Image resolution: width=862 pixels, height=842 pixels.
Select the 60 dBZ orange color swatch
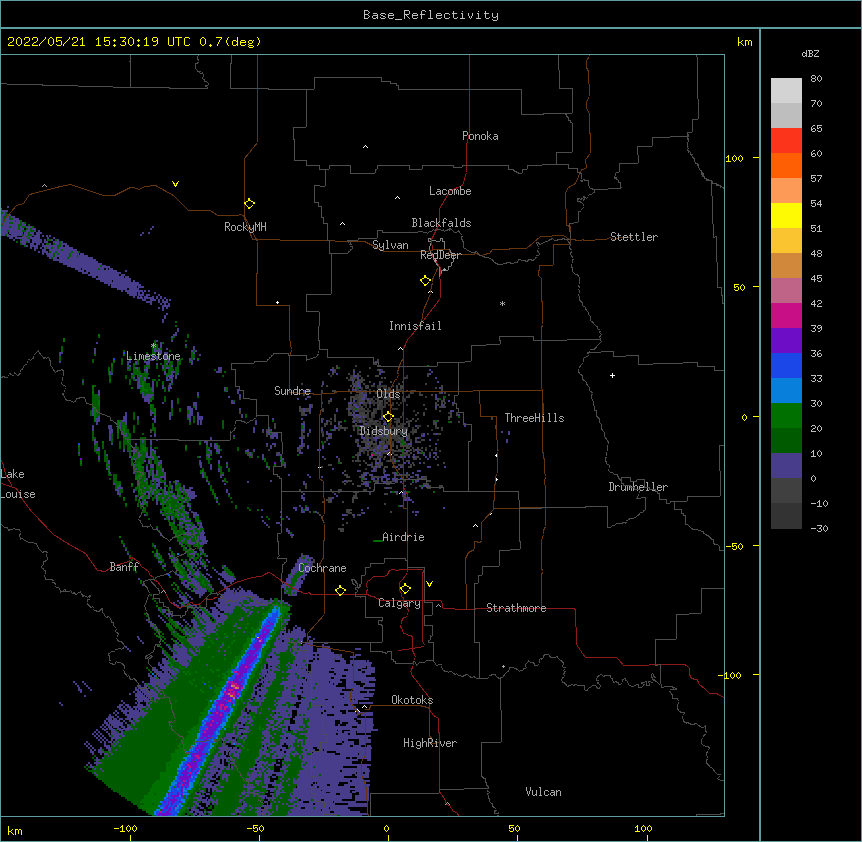coord(786,165)
